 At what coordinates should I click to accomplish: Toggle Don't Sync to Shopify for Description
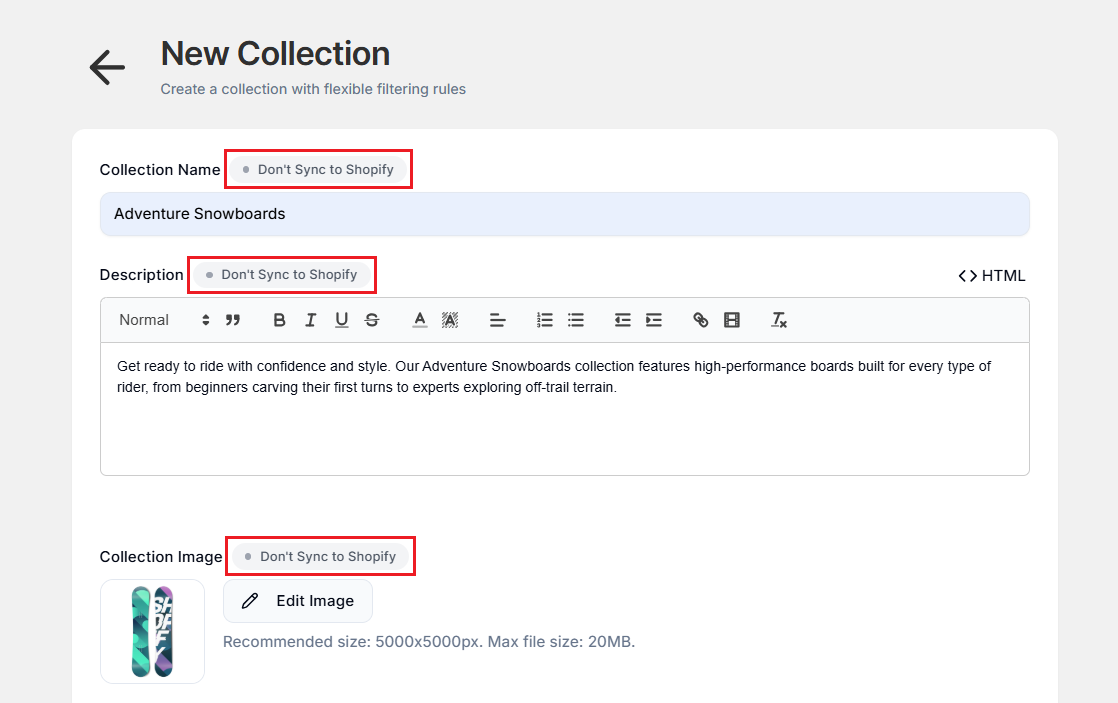281,274
